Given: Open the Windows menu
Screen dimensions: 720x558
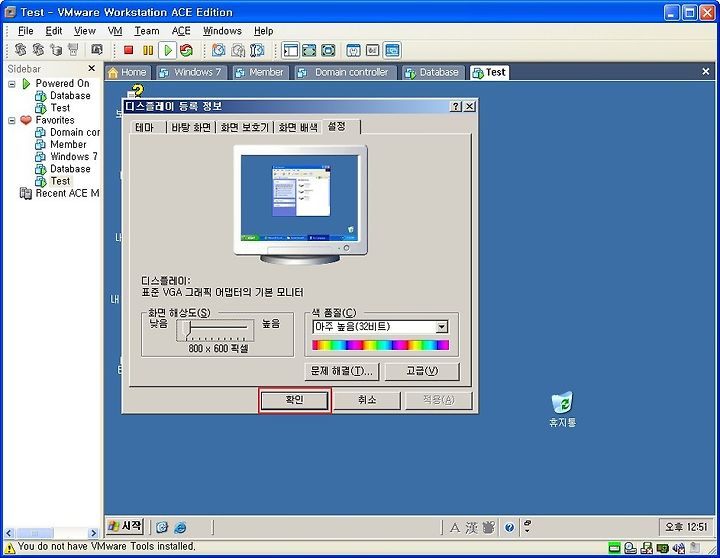Looking at the screenshot, I should [222, 31].
